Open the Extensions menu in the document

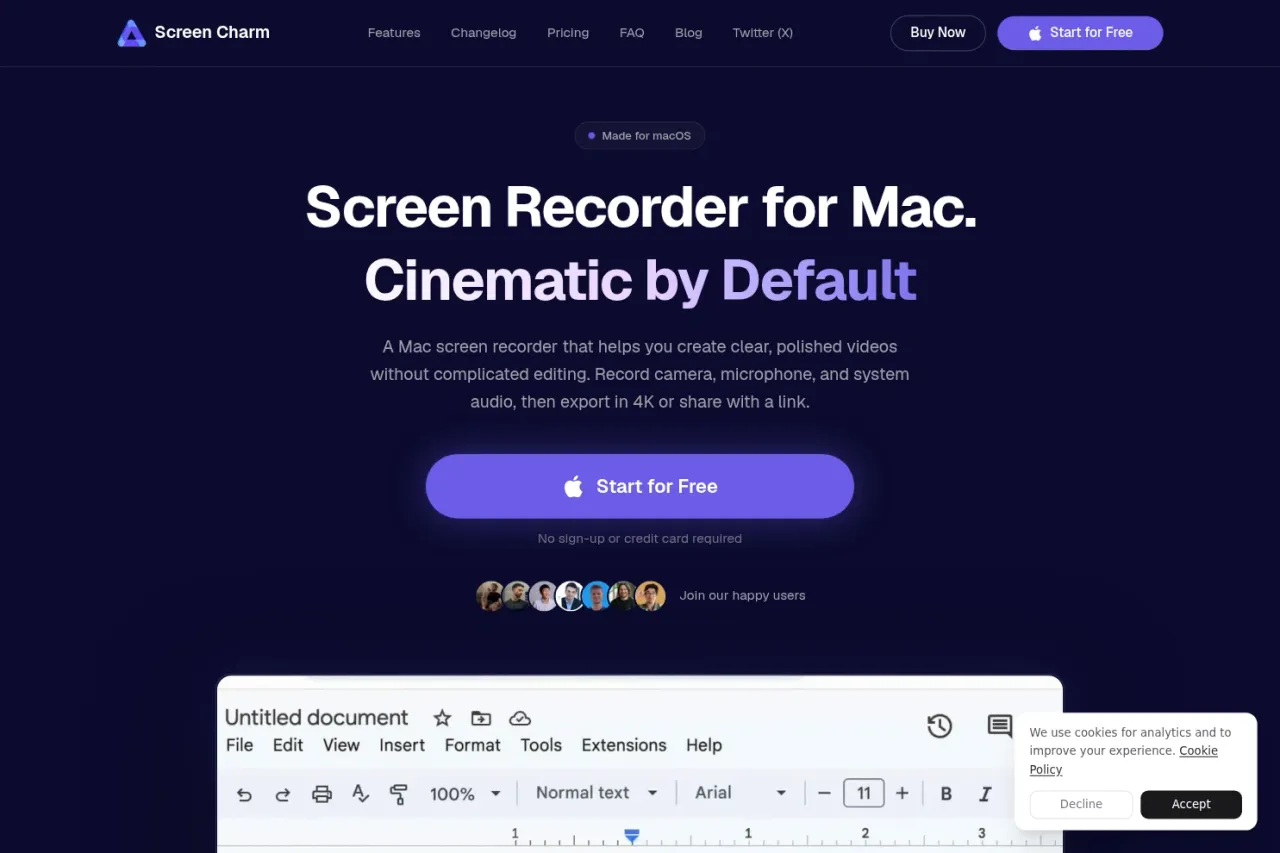click(x=624, y=745)
